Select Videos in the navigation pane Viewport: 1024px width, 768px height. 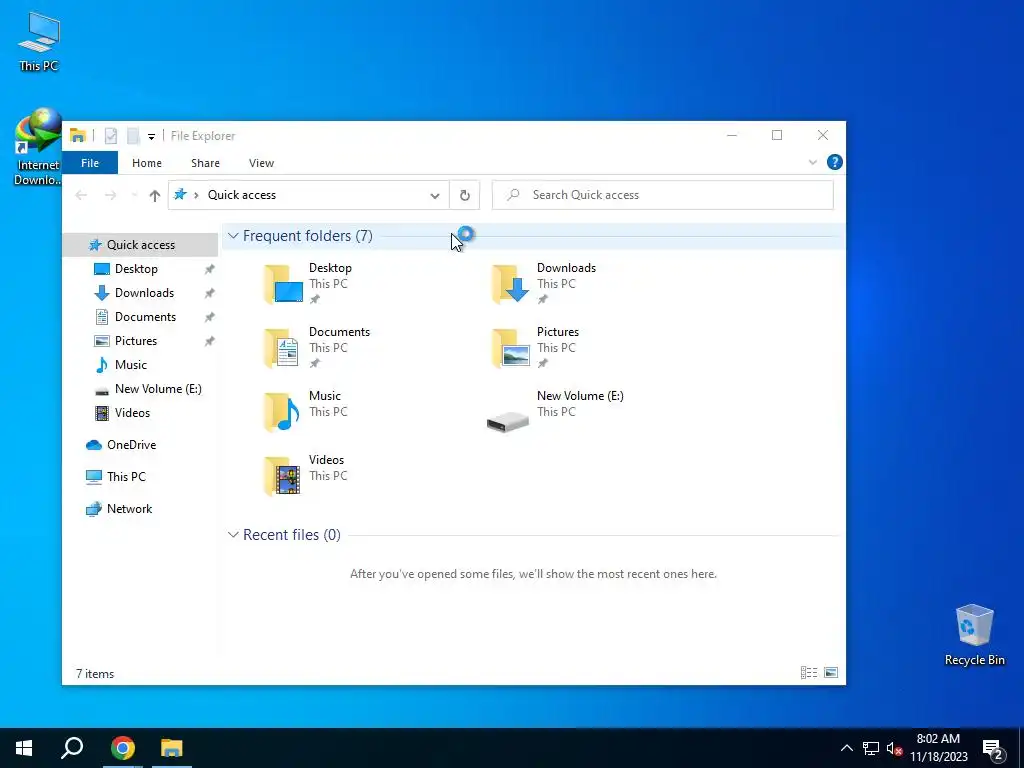click(132, 413)
